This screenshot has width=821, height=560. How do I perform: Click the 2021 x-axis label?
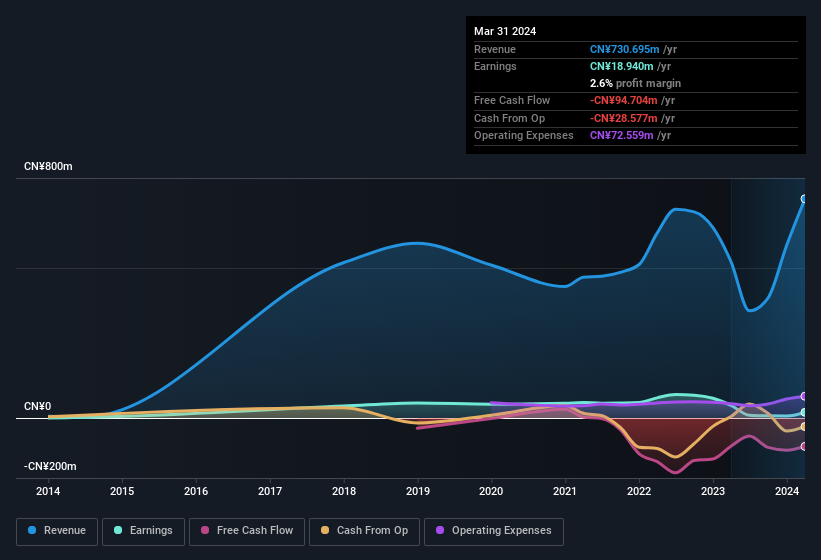(x=565, y=491)
